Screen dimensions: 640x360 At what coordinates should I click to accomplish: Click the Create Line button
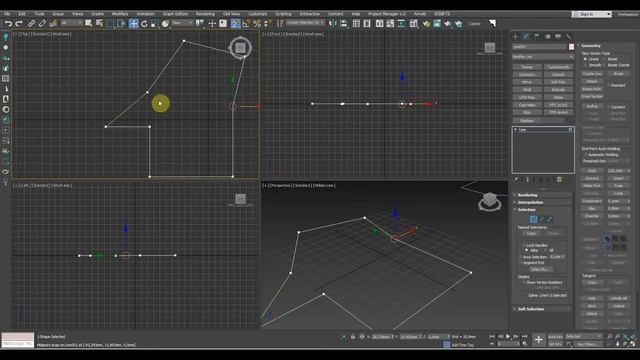point(592,74)
